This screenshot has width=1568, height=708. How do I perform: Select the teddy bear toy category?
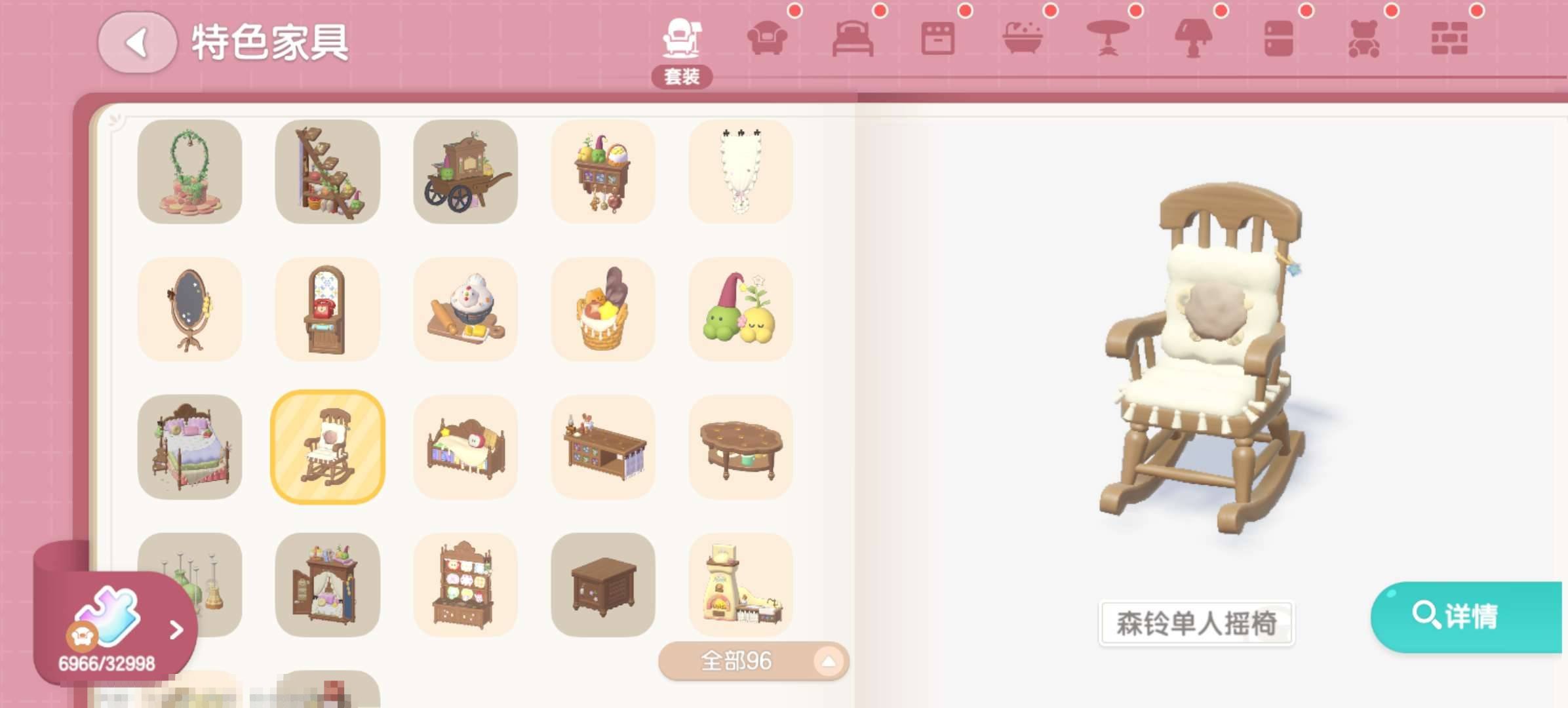(1363, 39)
